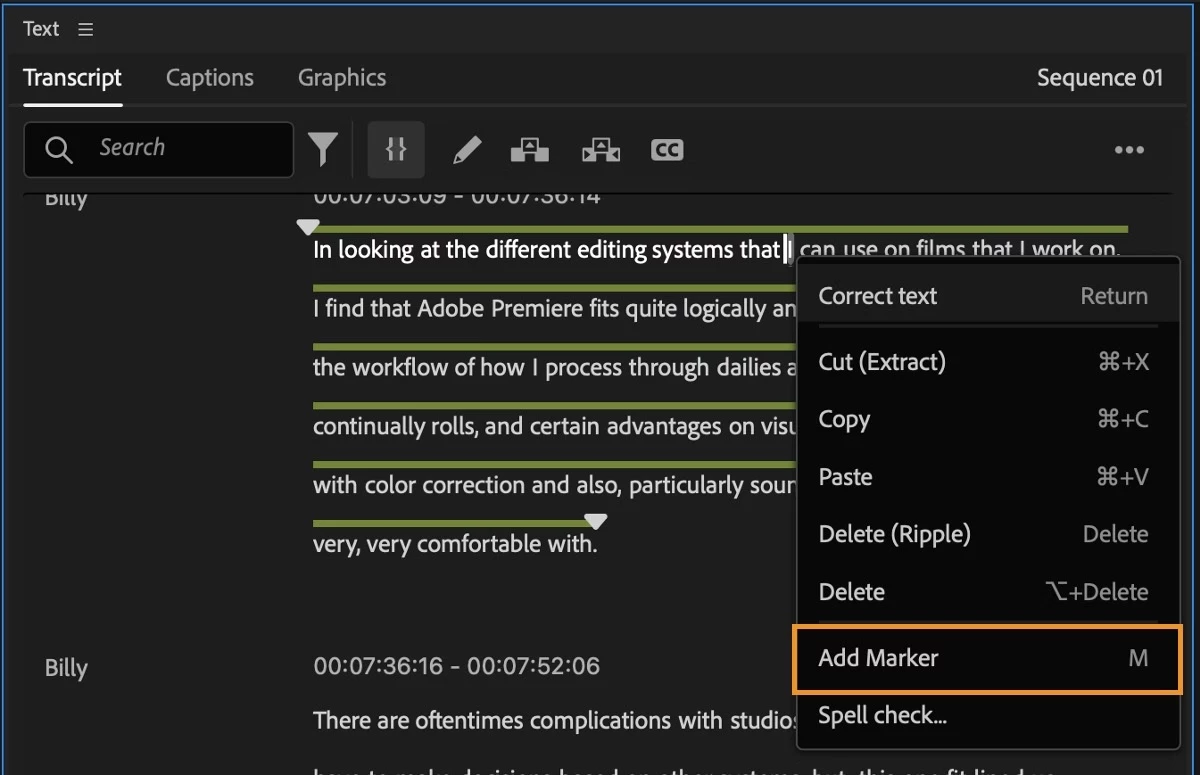Viewport: 1200px width, 775px height.
Task: Click the line starting "with color correction"
Action: (555, 486)
